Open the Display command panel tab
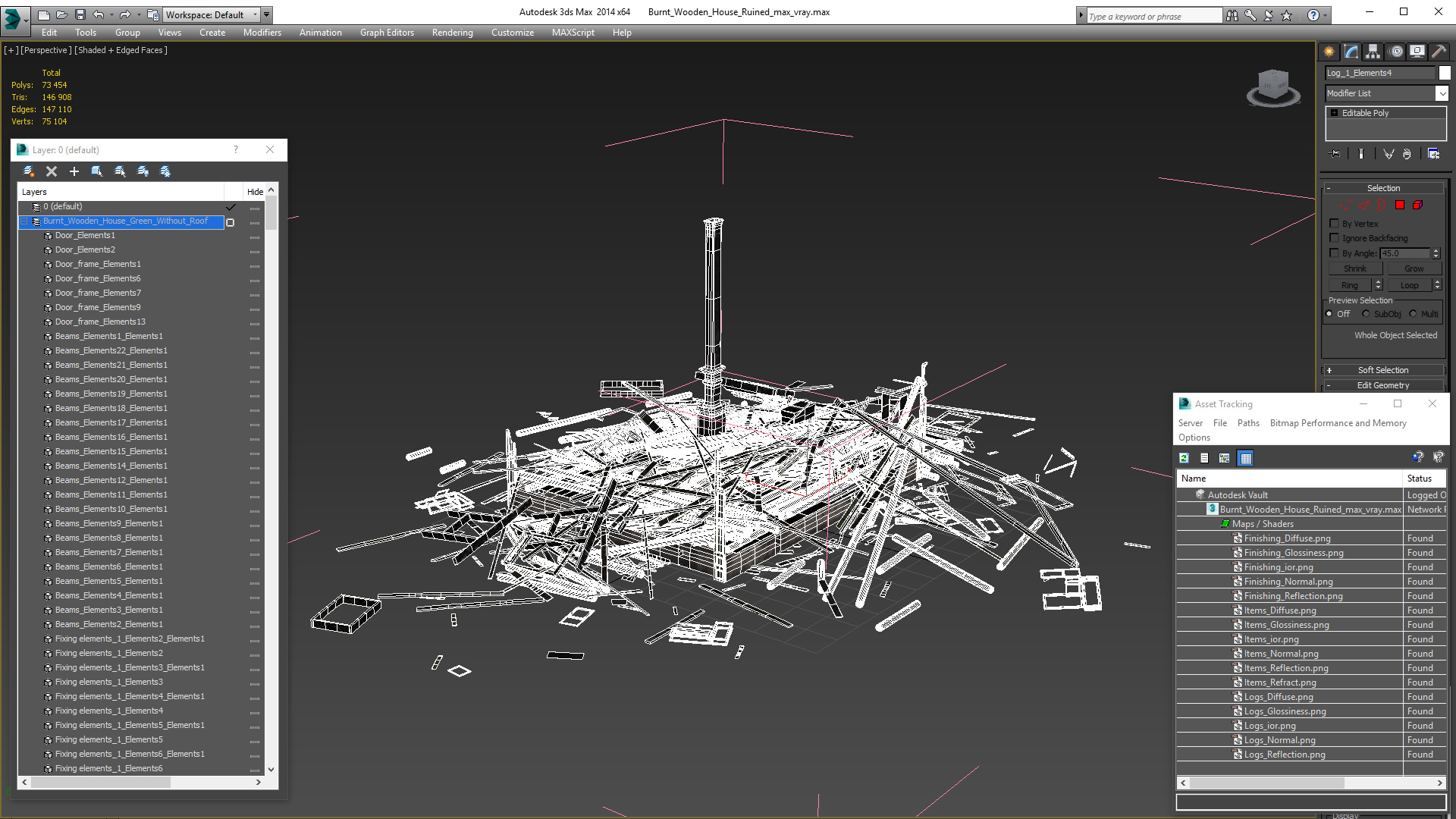Image resolution: width=1456 pixels, height=819 pixels. click(1417, 52)
